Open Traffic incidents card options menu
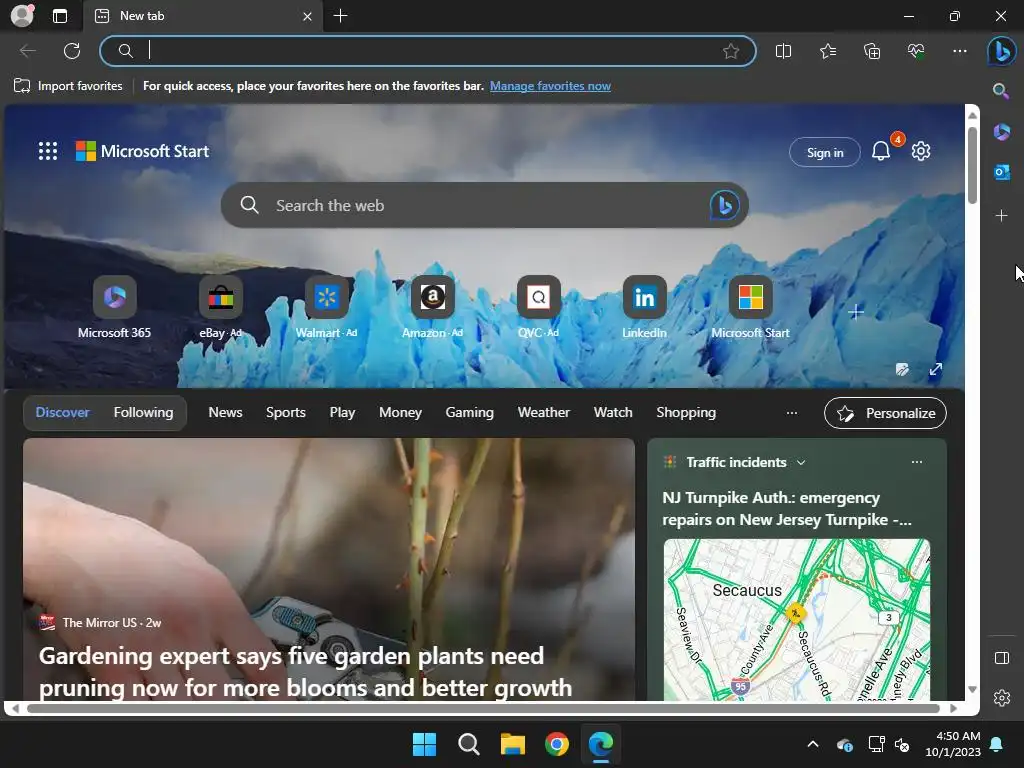 pyautogui.click(x=917, y=462)
